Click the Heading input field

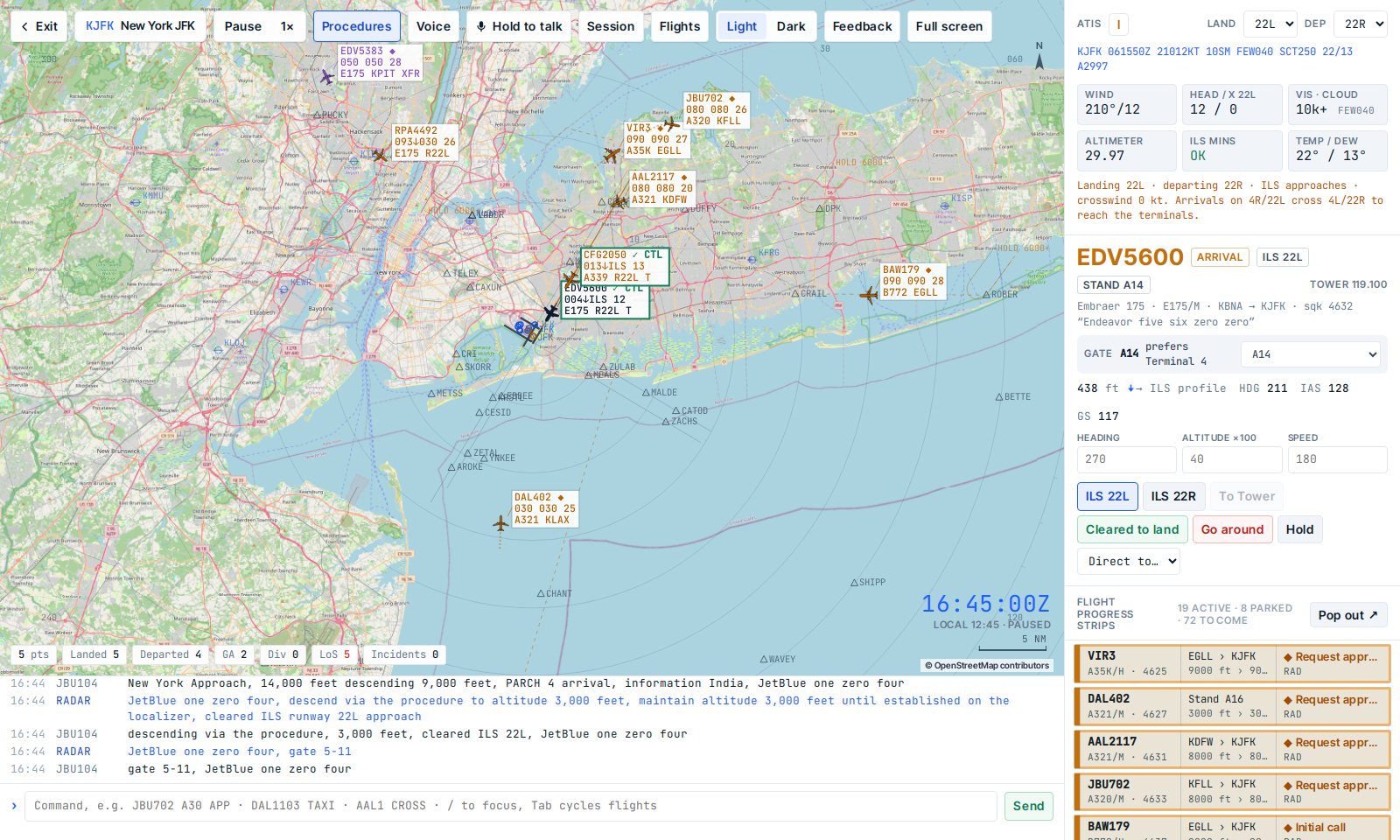[1126, 459]
